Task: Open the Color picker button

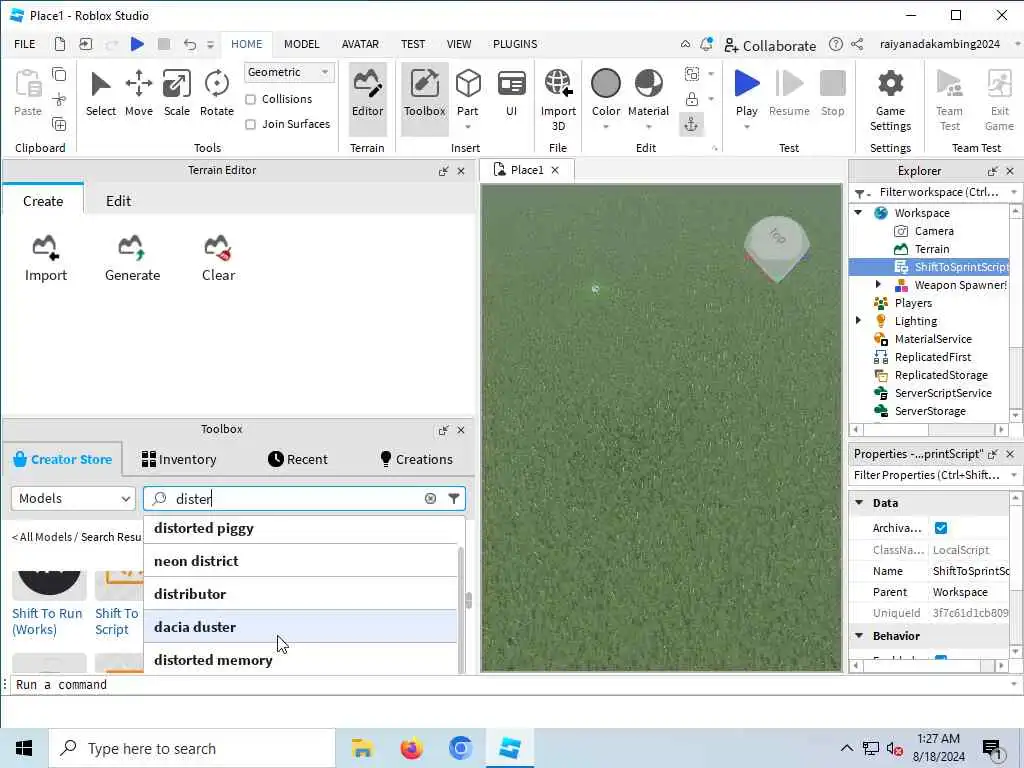Action: tap(605, 93)
